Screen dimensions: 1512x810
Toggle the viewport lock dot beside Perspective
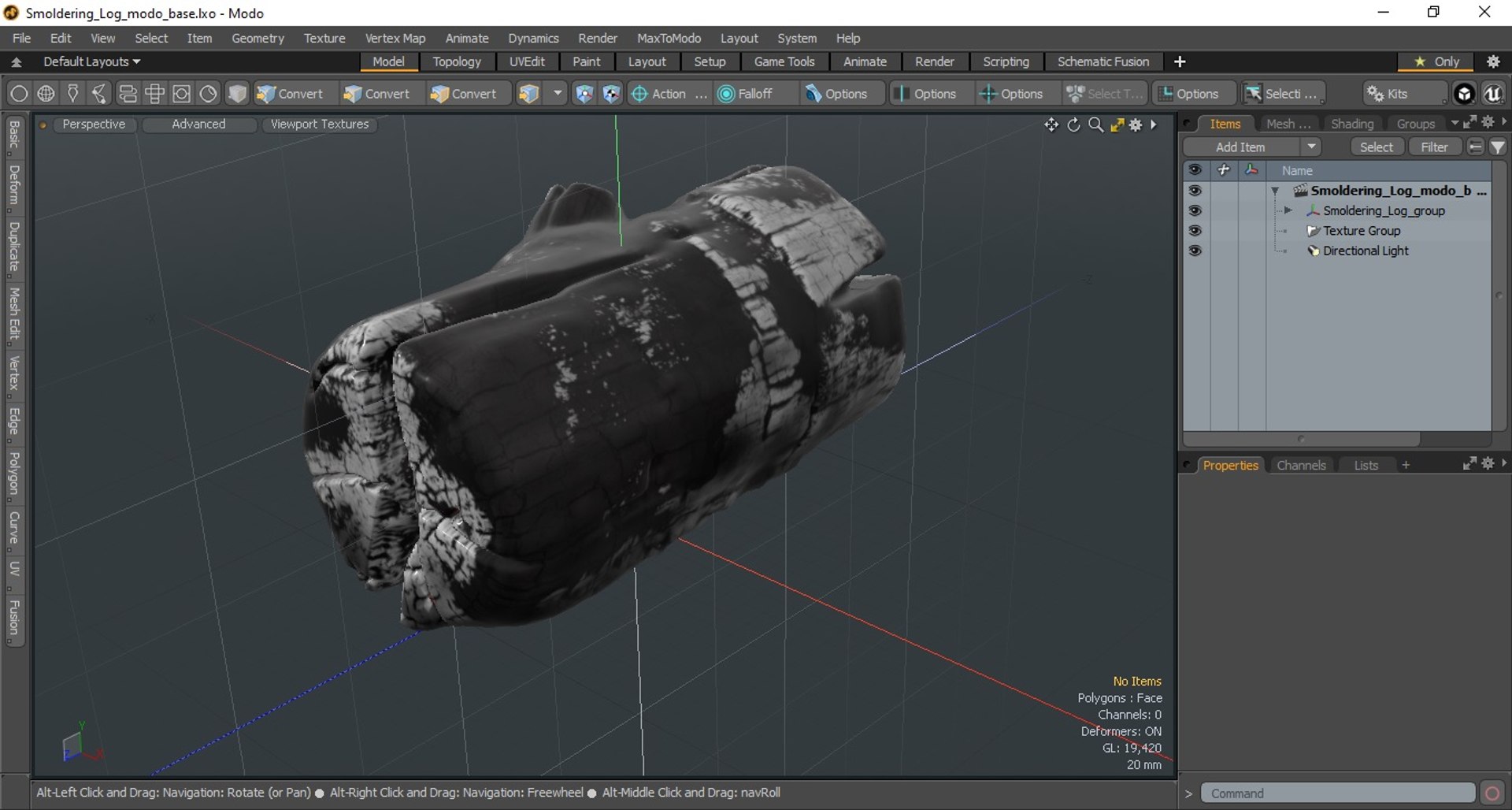[43, 124]
